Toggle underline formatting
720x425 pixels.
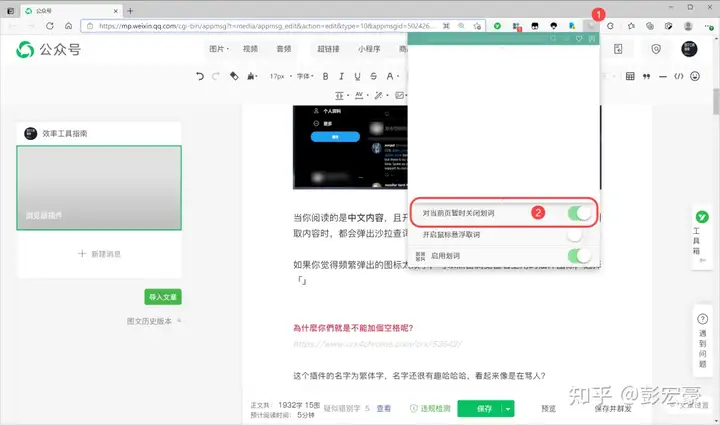click(357, 76)
